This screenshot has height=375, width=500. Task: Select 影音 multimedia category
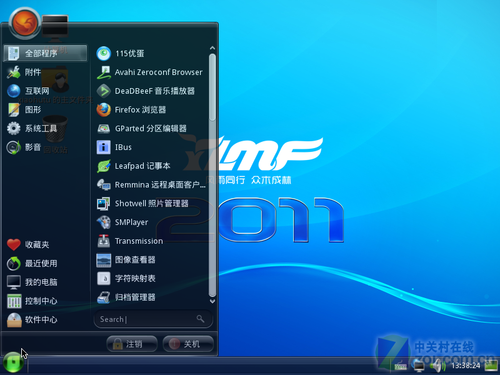click(x=23, y=147)
